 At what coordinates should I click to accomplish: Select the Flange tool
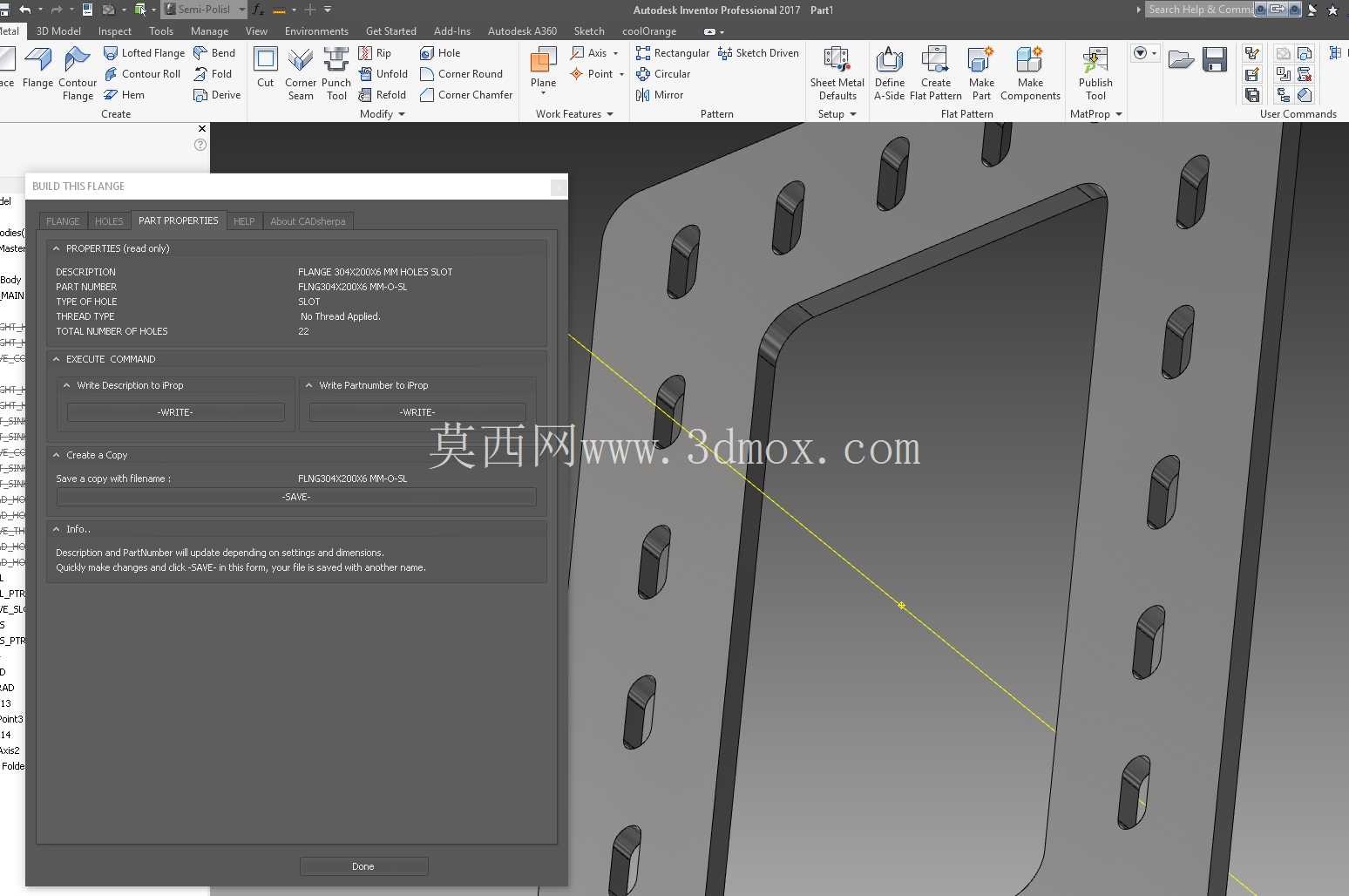(37, 69)
